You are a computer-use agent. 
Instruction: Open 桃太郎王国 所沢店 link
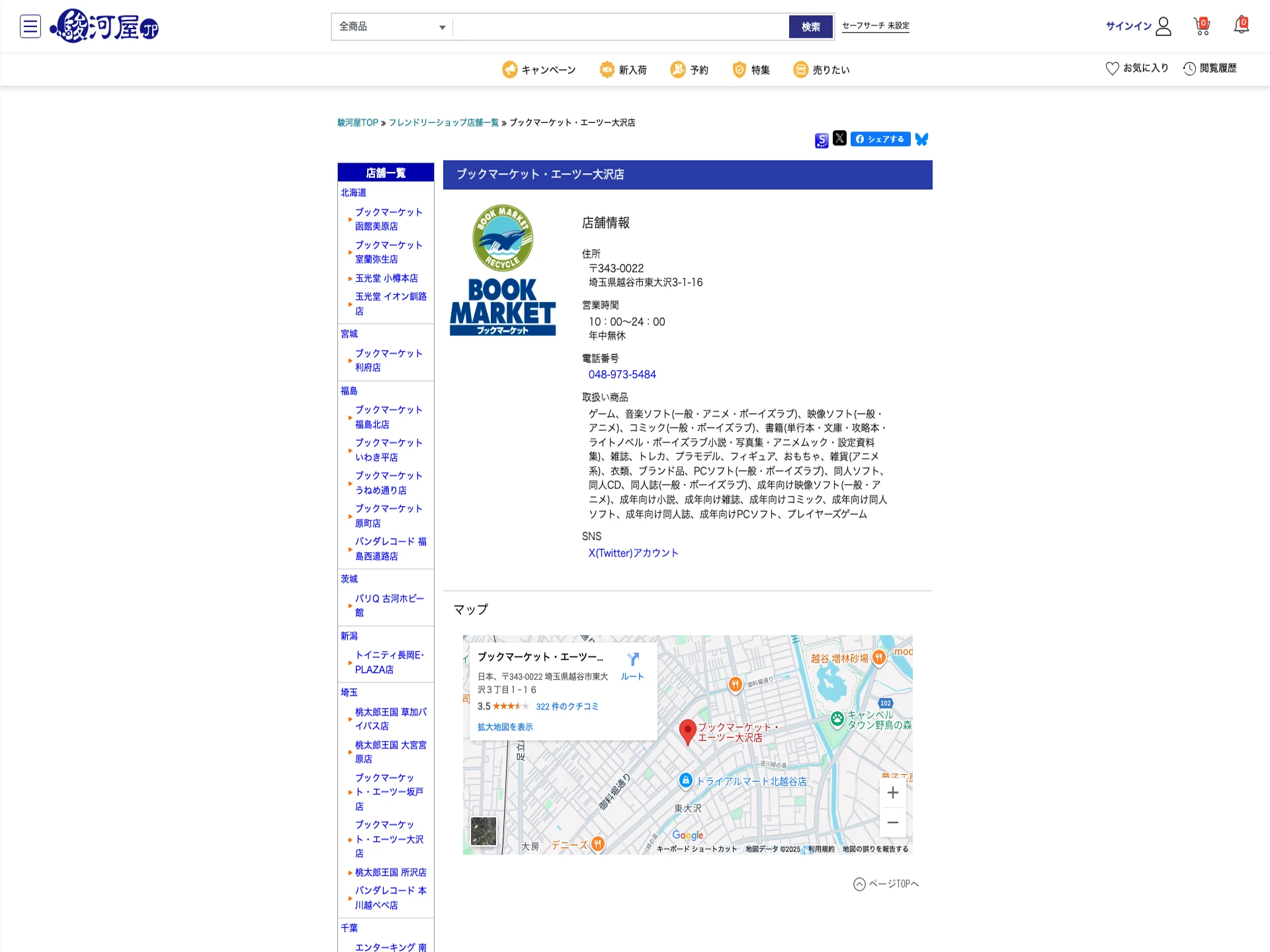coord(390,873)
